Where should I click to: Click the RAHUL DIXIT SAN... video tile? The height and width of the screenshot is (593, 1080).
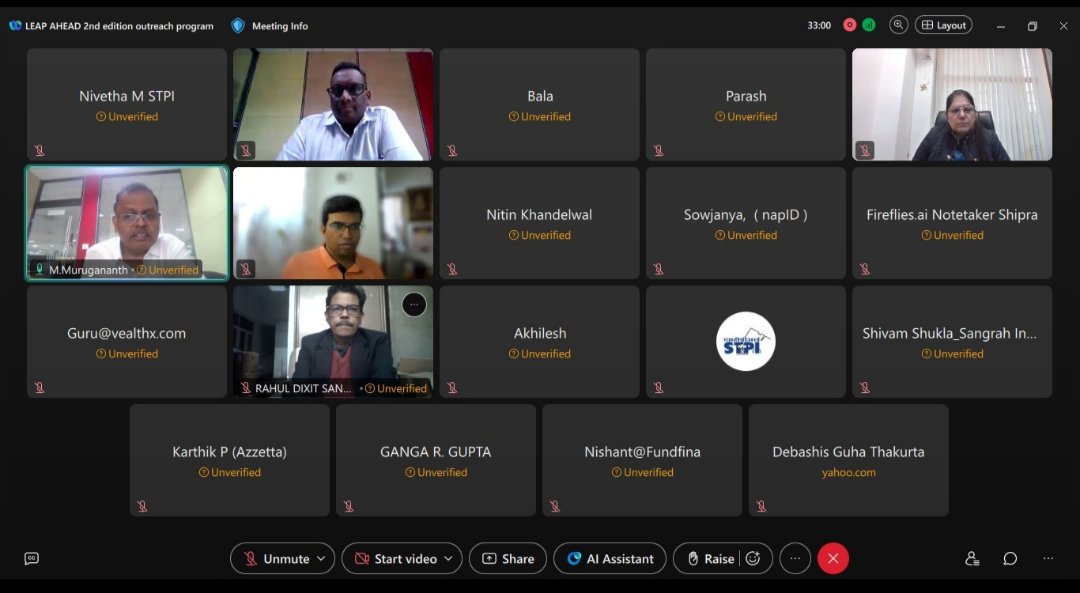[333, 342]
